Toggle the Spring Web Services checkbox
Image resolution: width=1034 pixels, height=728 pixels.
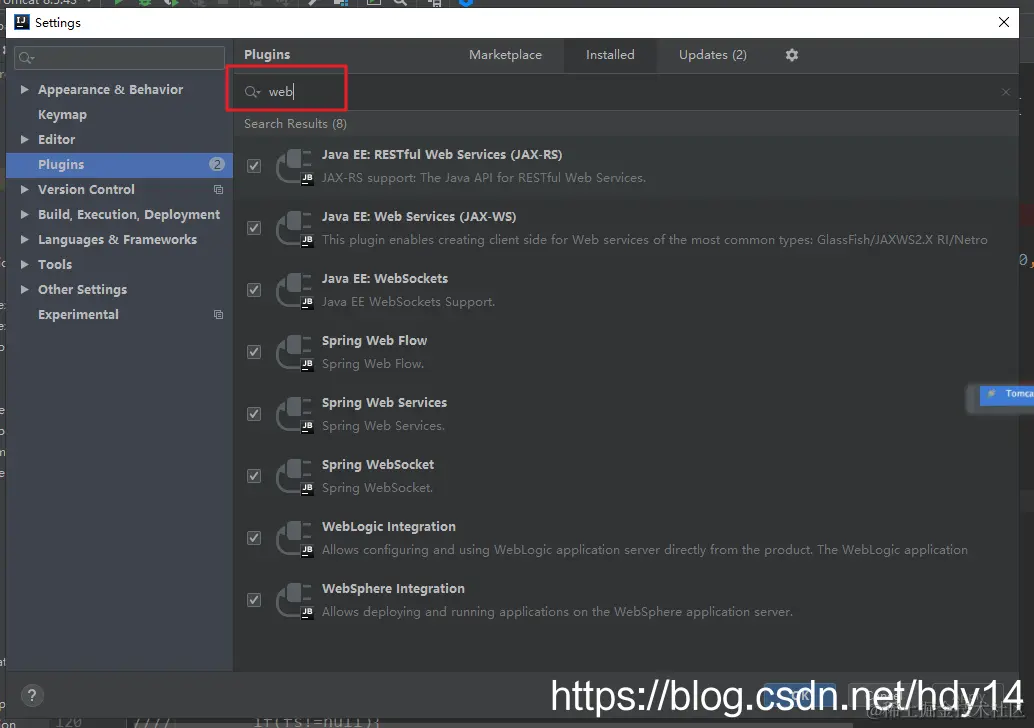pos(254,414)
